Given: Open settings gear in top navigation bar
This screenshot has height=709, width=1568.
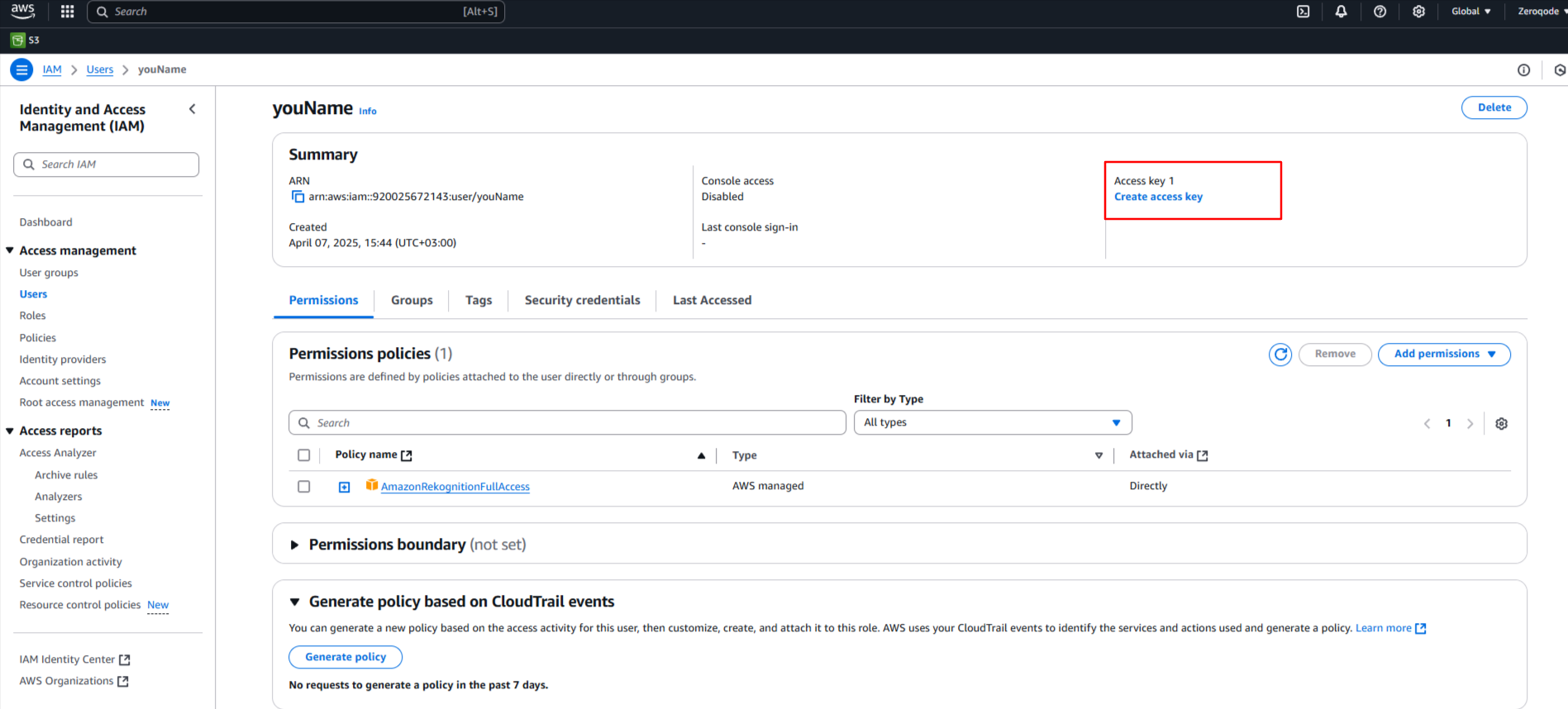Looking at the screenshot, I should pyautogui.click(x=1418, y=12).
